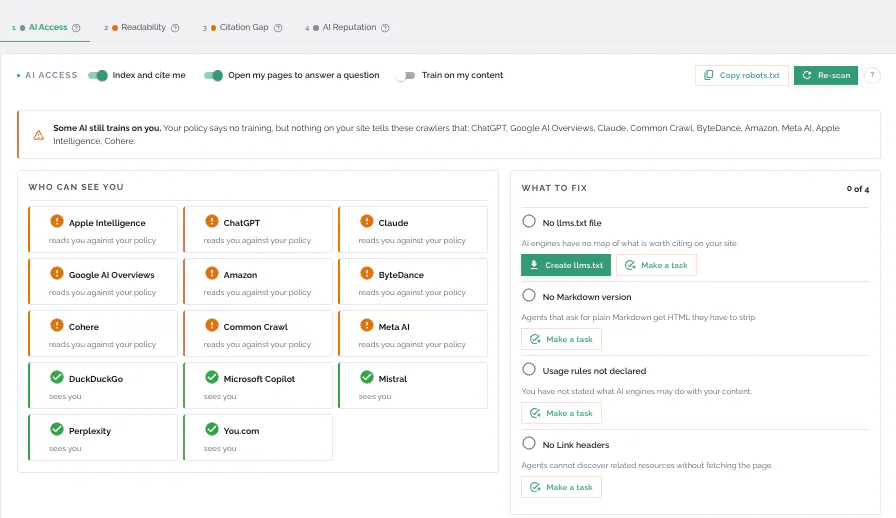
Task: Open the AI Reputation tab
Action: pos(349,27)
